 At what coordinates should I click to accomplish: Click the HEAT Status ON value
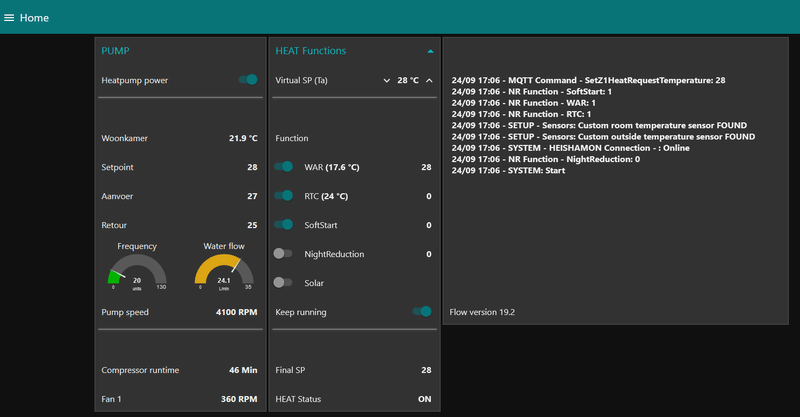pos(424,399)
